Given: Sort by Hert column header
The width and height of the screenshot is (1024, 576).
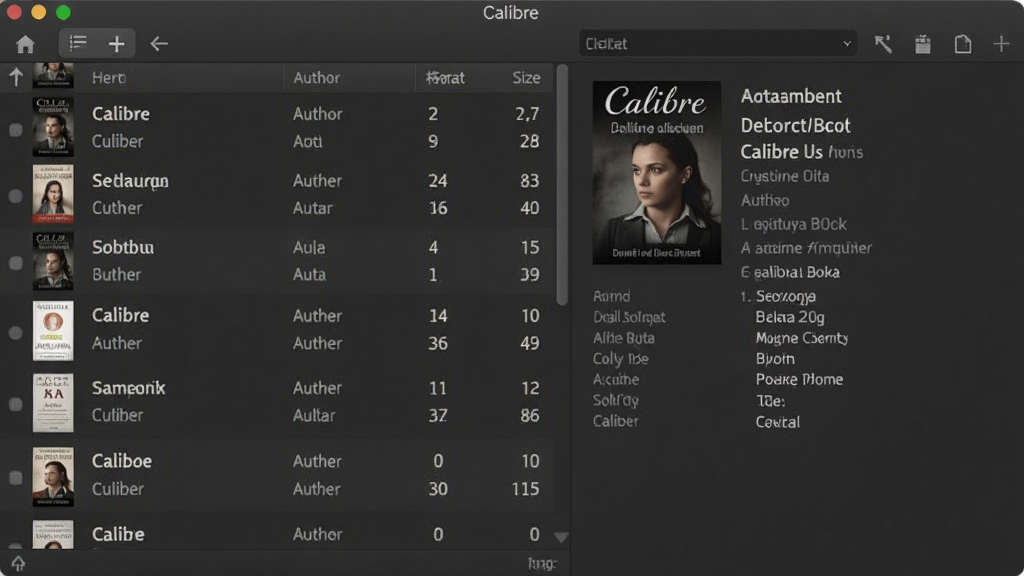Looking at the screenshot, I should 108,78.
